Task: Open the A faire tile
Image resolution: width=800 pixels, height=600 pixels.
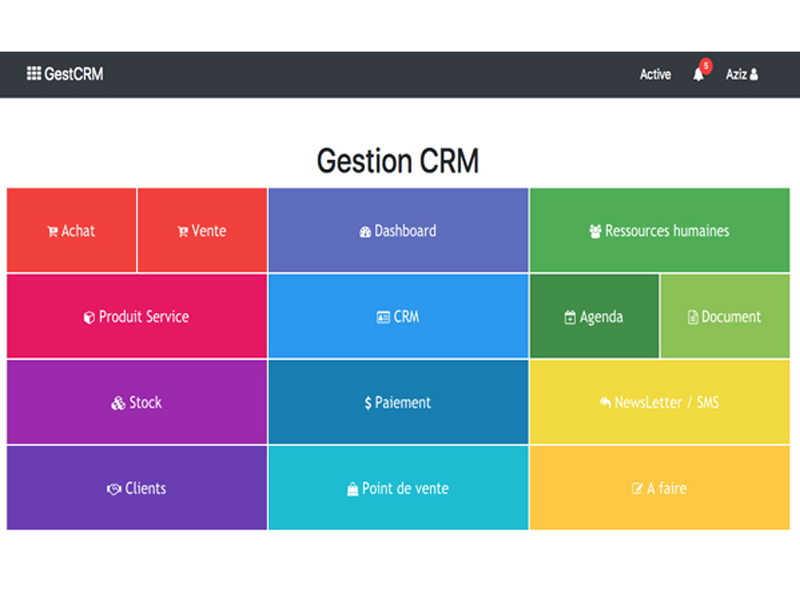Action: pos(659,489)
